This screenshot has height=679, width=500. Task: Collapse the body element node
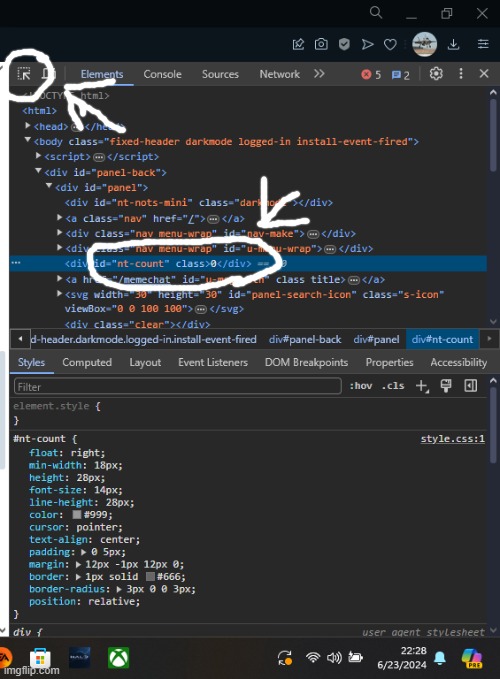pos(28,140)
